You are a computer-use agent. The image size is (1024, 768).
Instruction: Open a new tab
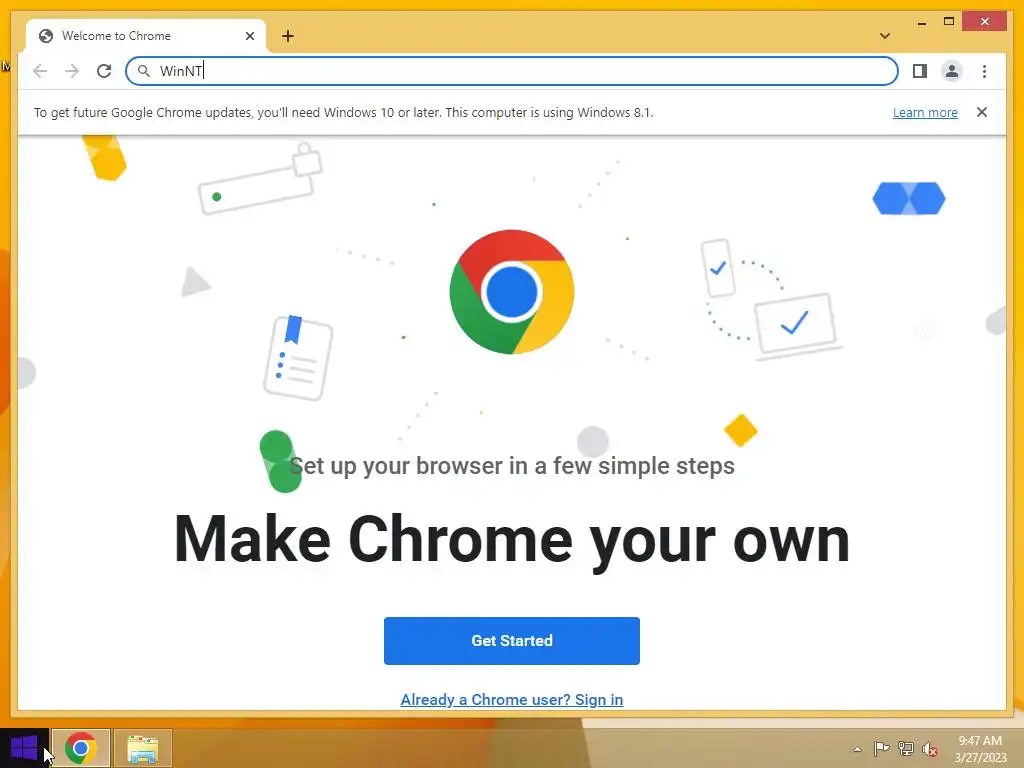[288, 36]
